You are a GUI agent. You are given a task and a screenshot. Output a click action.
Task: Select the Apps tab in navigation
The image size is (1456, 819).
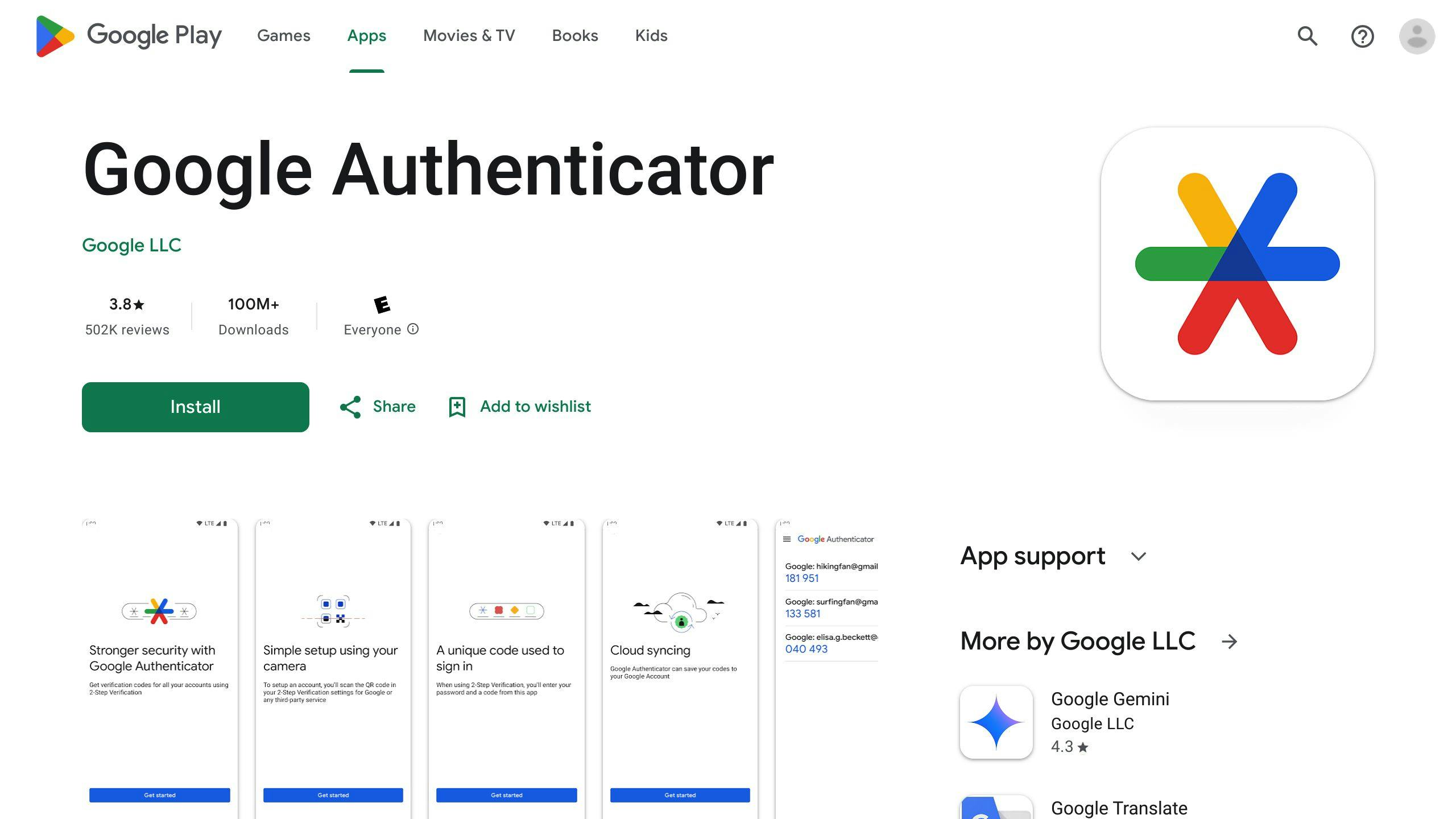(x=366, y=36)
